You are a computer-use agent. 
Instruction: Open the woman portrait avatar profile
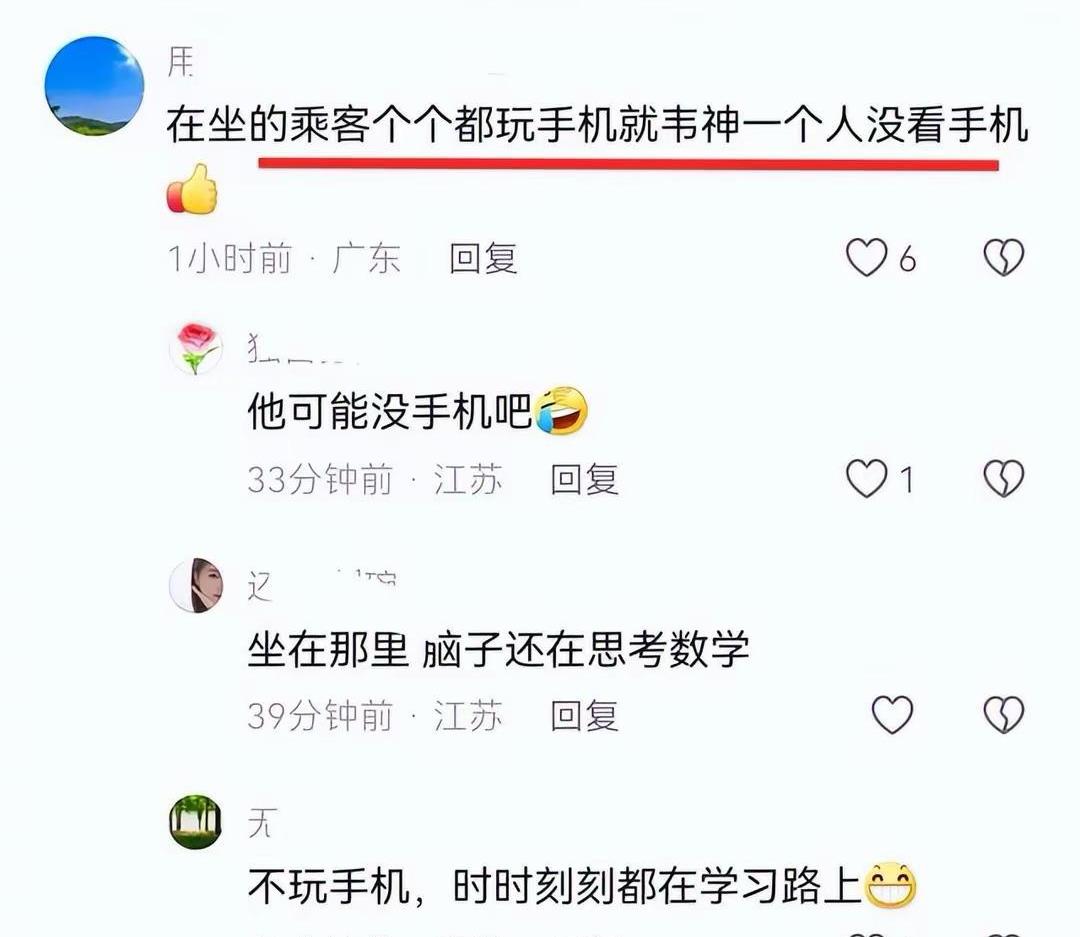coord(196,586)
